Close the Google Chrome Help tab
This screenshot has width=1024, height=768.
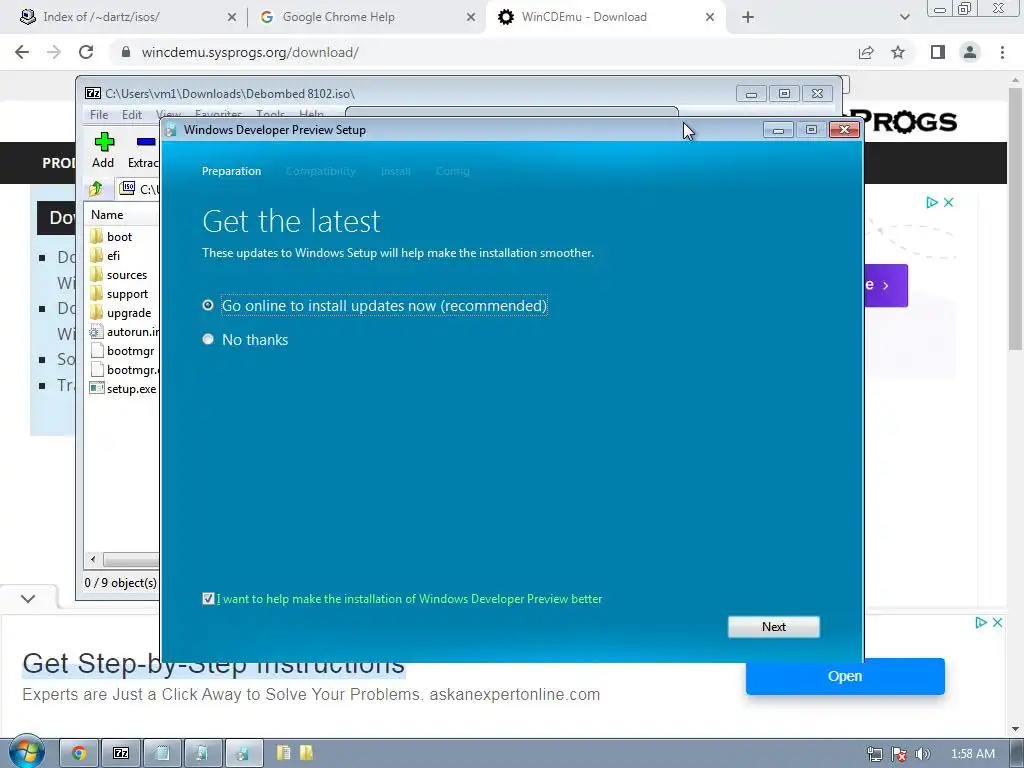click(471, 18)
